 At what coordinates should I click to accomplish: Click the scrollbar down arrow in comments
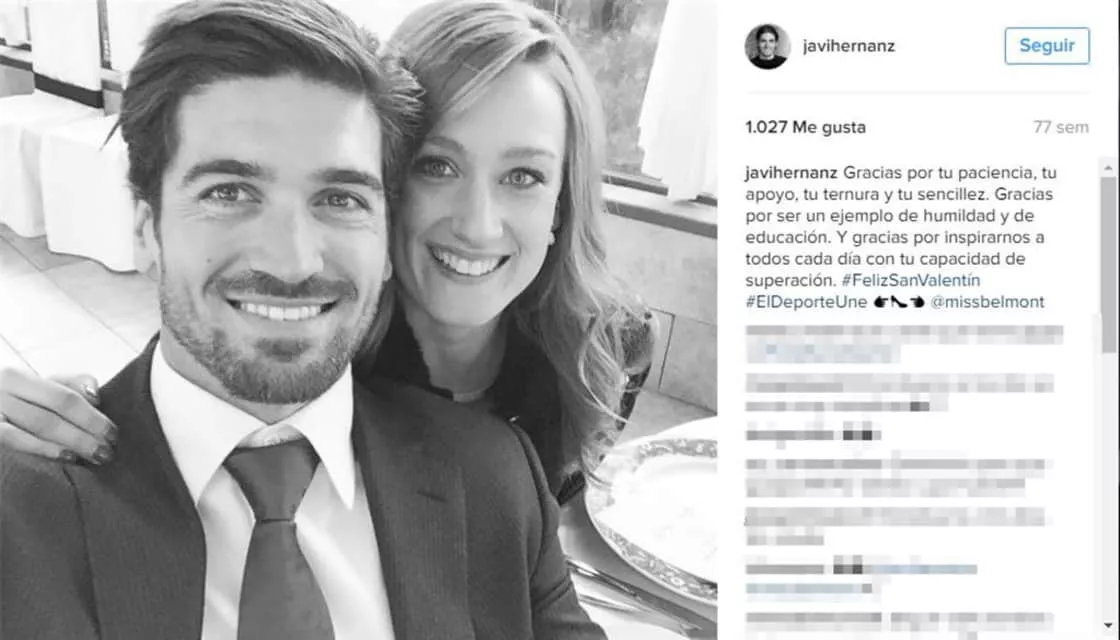pos(1108,626)
